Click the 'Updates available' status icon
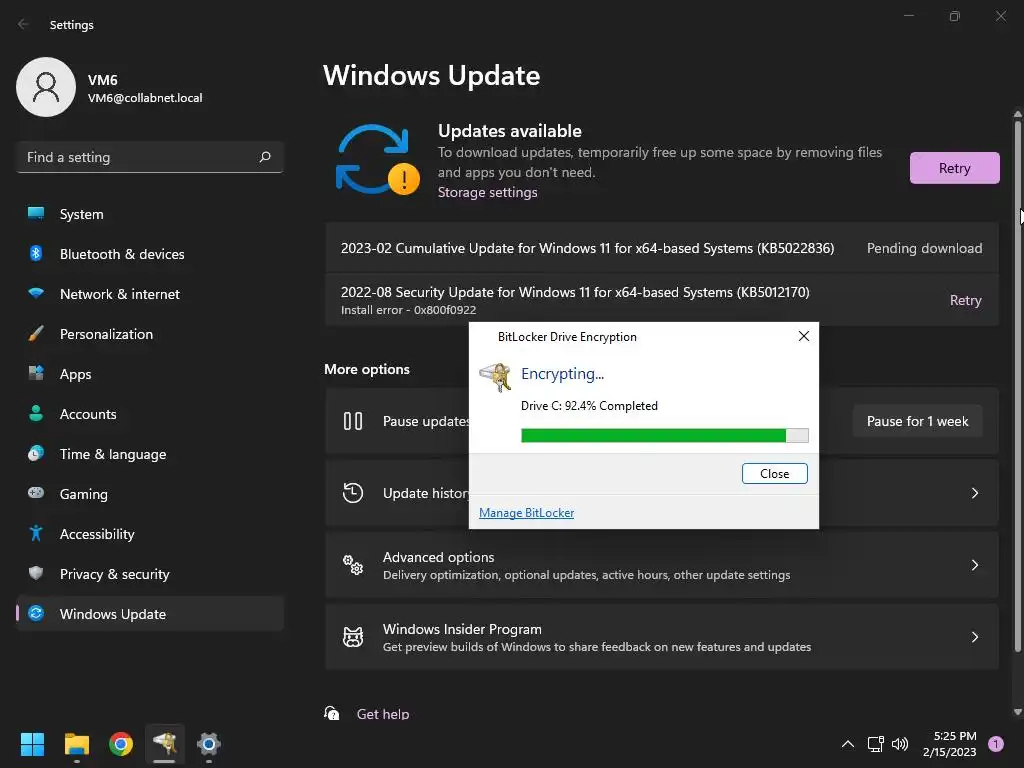 pos(377,160)
